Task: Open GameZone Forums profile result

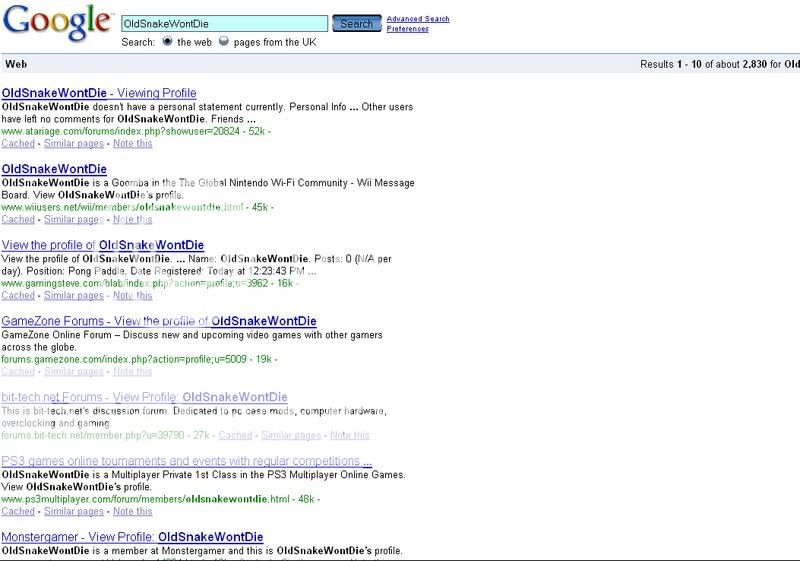Action: click(x=159, y=321)
